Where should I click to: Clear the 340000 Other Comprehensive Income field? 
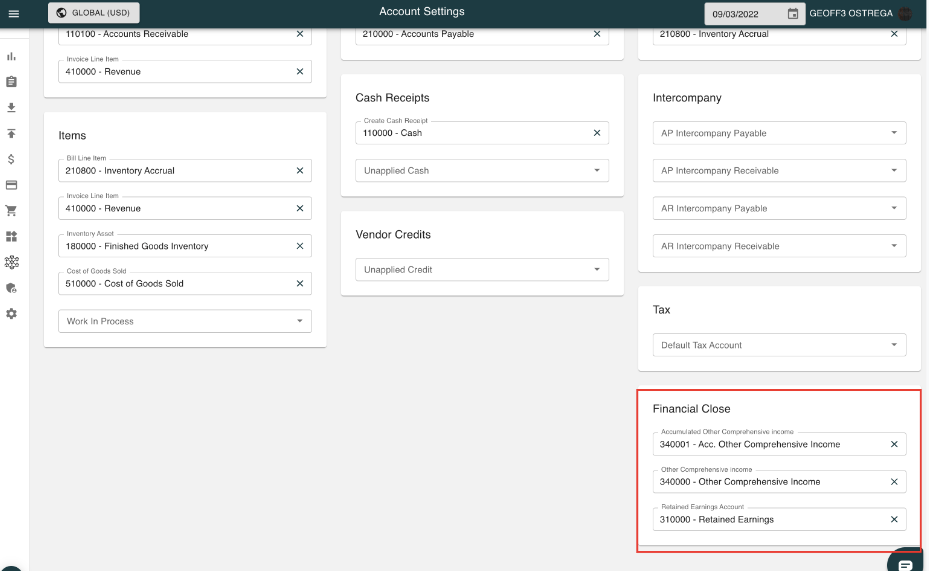click(894, 482)
